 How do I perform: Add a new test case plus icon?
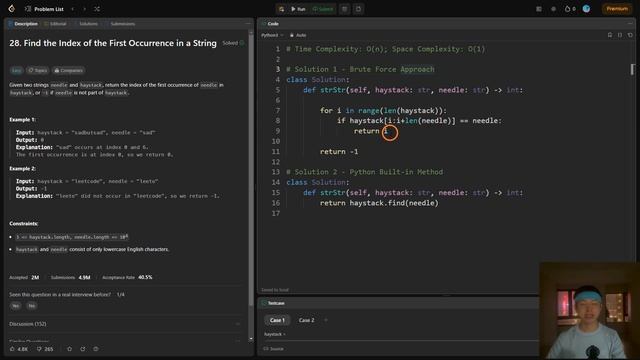click(x=326, y=320)
